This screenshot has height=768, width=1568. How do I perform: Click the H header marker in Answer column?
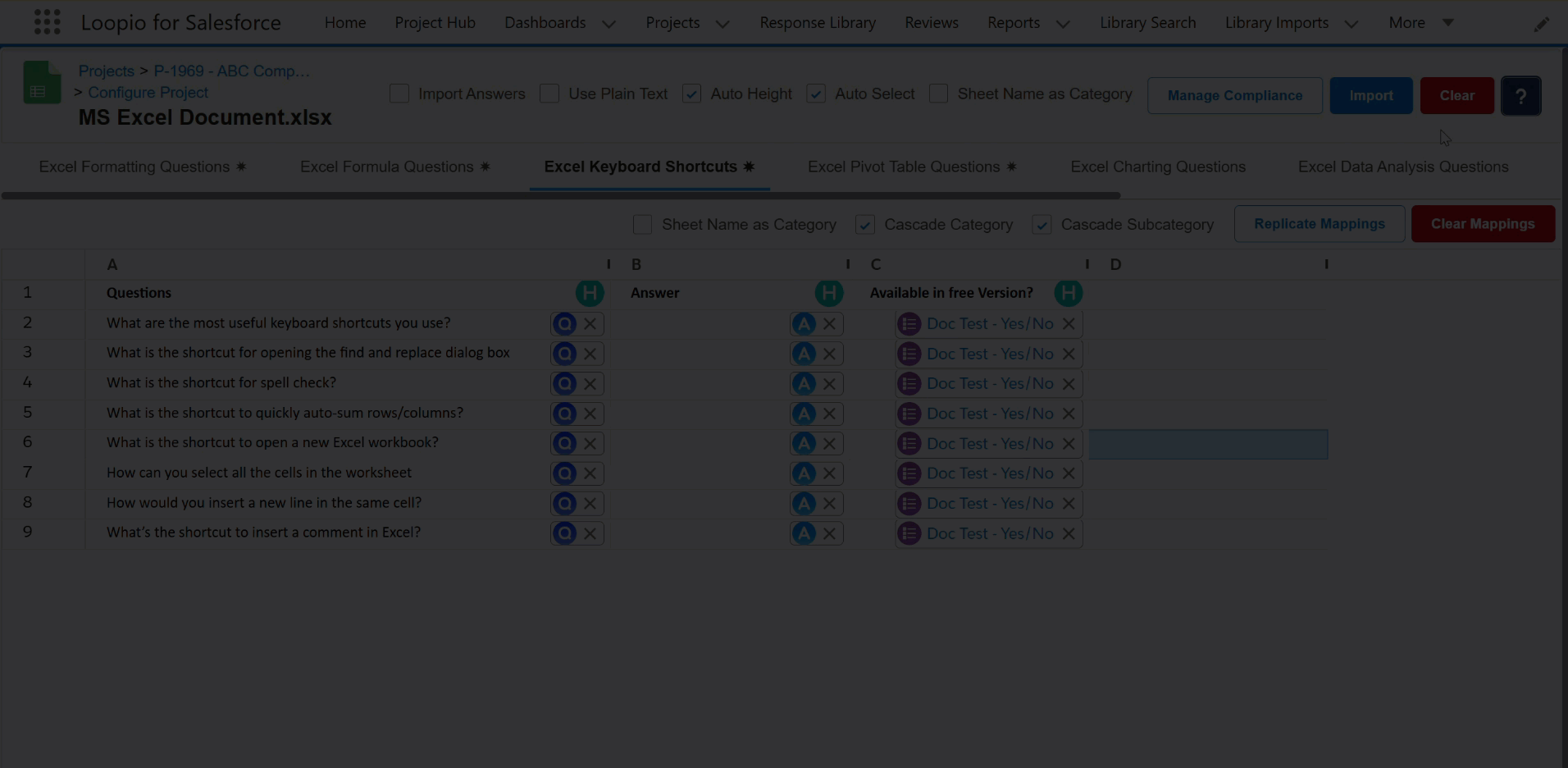[829, 293]
